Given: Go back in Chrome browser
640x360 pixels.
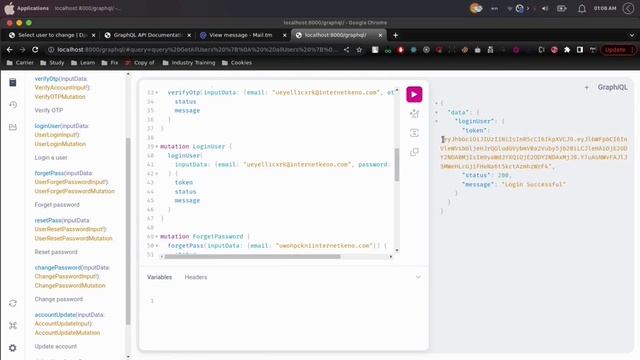Looking at the screenshot, I should click(9, 49).
